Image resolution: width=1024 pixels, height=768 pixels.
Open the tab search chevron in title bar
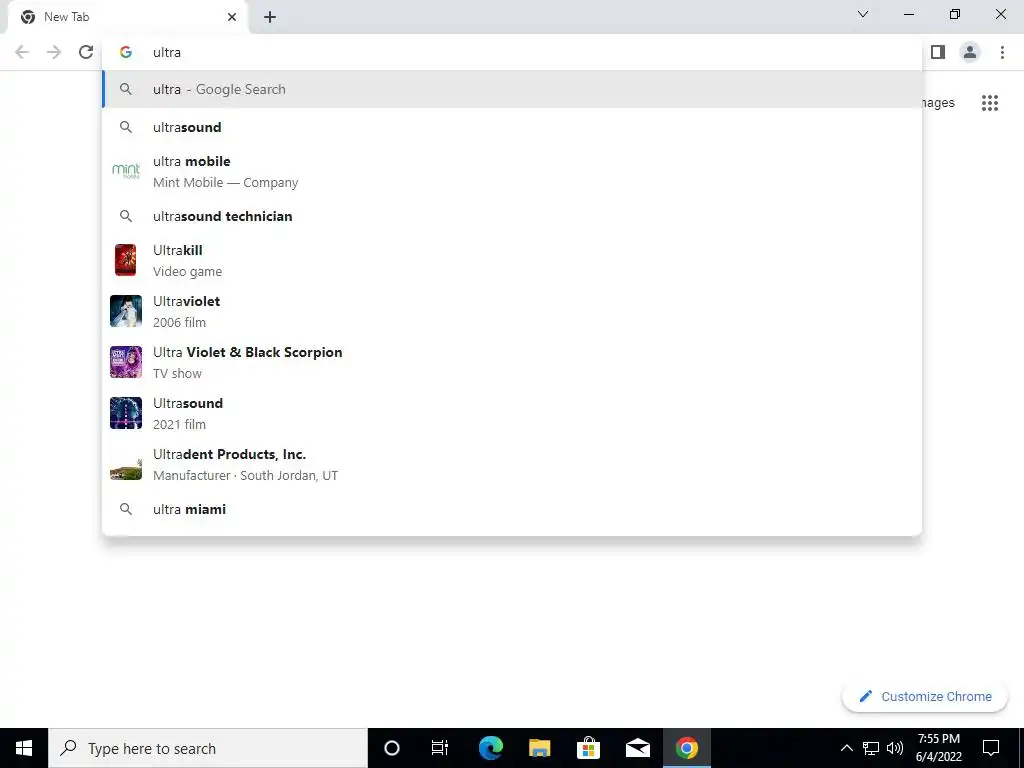863,14
